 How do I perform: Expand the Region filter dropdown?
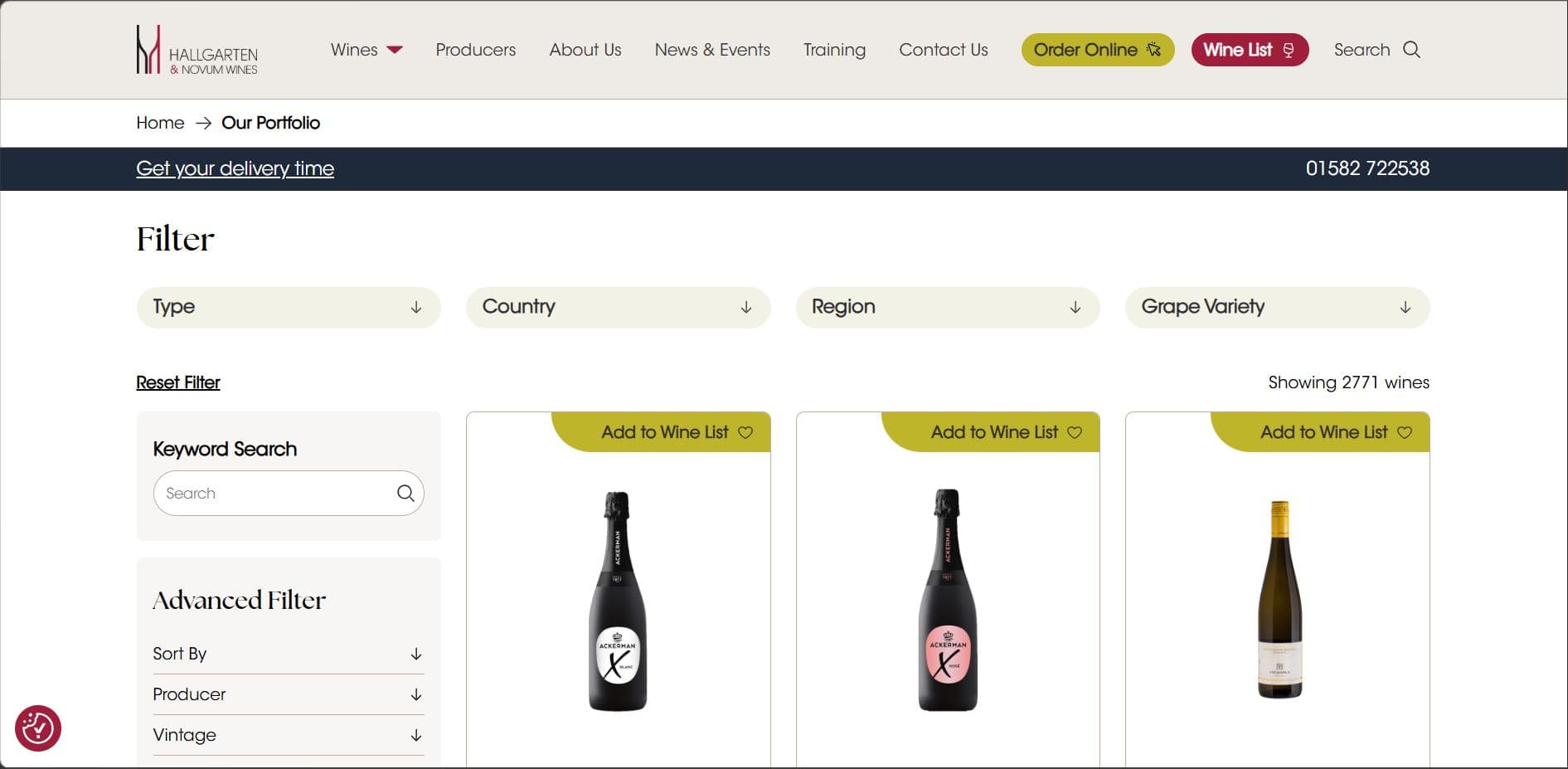[948, 307]
